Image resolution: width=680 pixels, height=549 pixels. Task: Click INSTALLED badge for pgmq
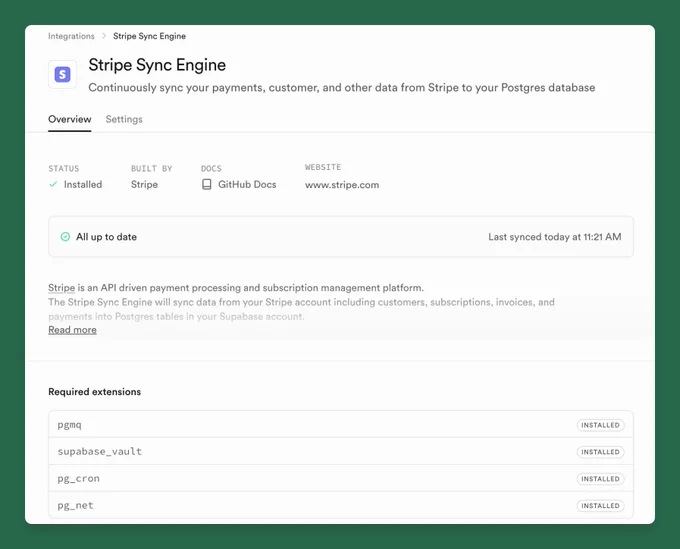click(601, 425)
